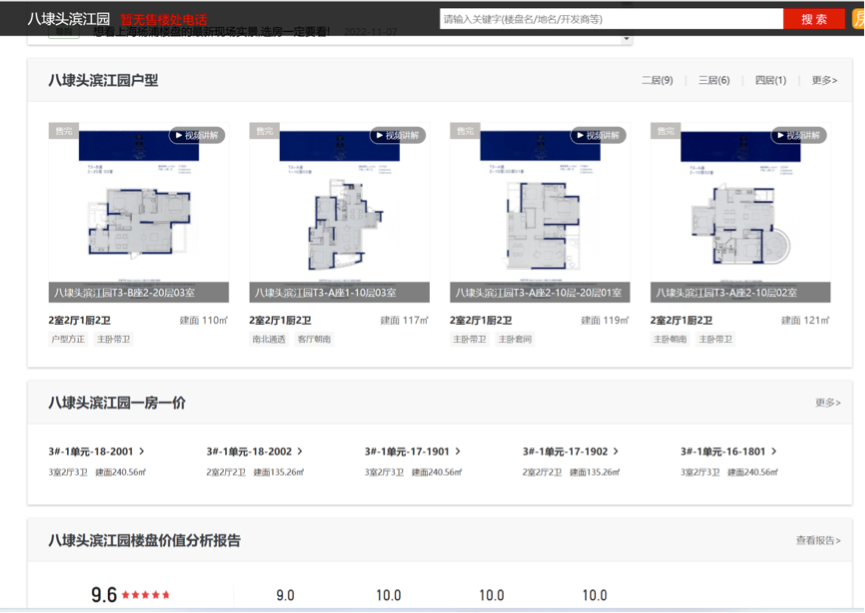
Task: Play video explanation for the 110㎡ floor plan
Action: click(x=197, y=135)
